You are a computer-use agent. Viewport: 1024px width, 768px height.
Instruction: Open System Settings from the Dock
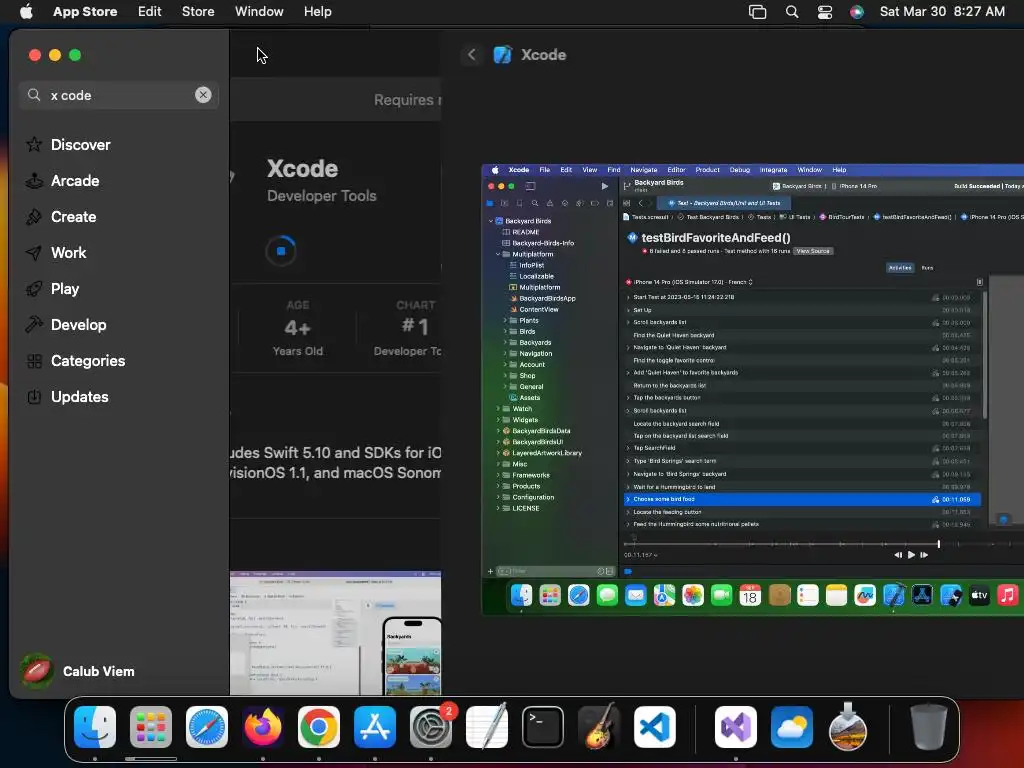(x=431, y=727)
